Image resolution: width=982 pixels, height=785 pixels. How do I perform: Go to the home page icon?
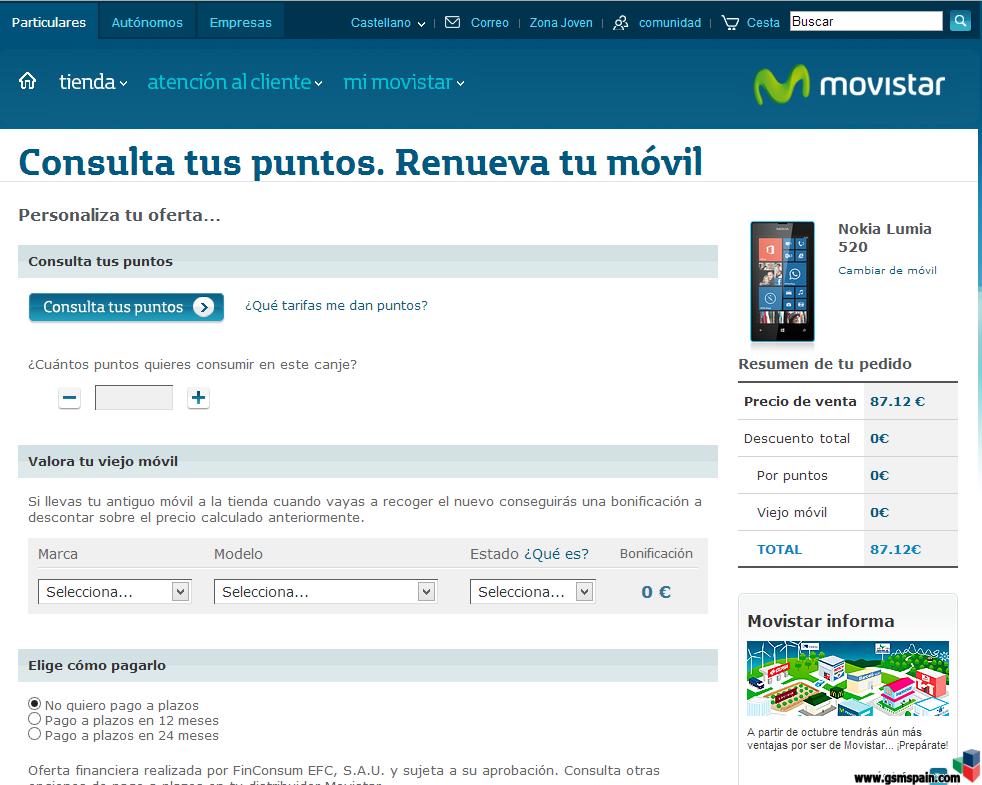coord(28,81)
